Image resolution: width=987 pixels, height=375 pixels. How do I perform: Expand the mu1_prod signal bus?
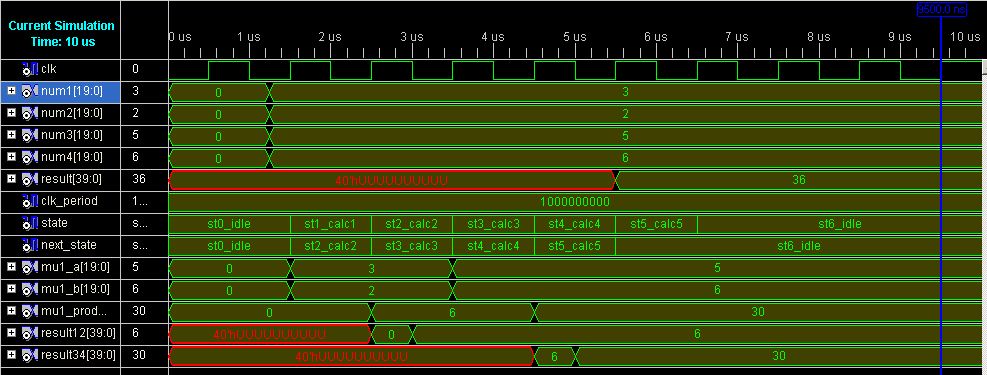[12, 311]
